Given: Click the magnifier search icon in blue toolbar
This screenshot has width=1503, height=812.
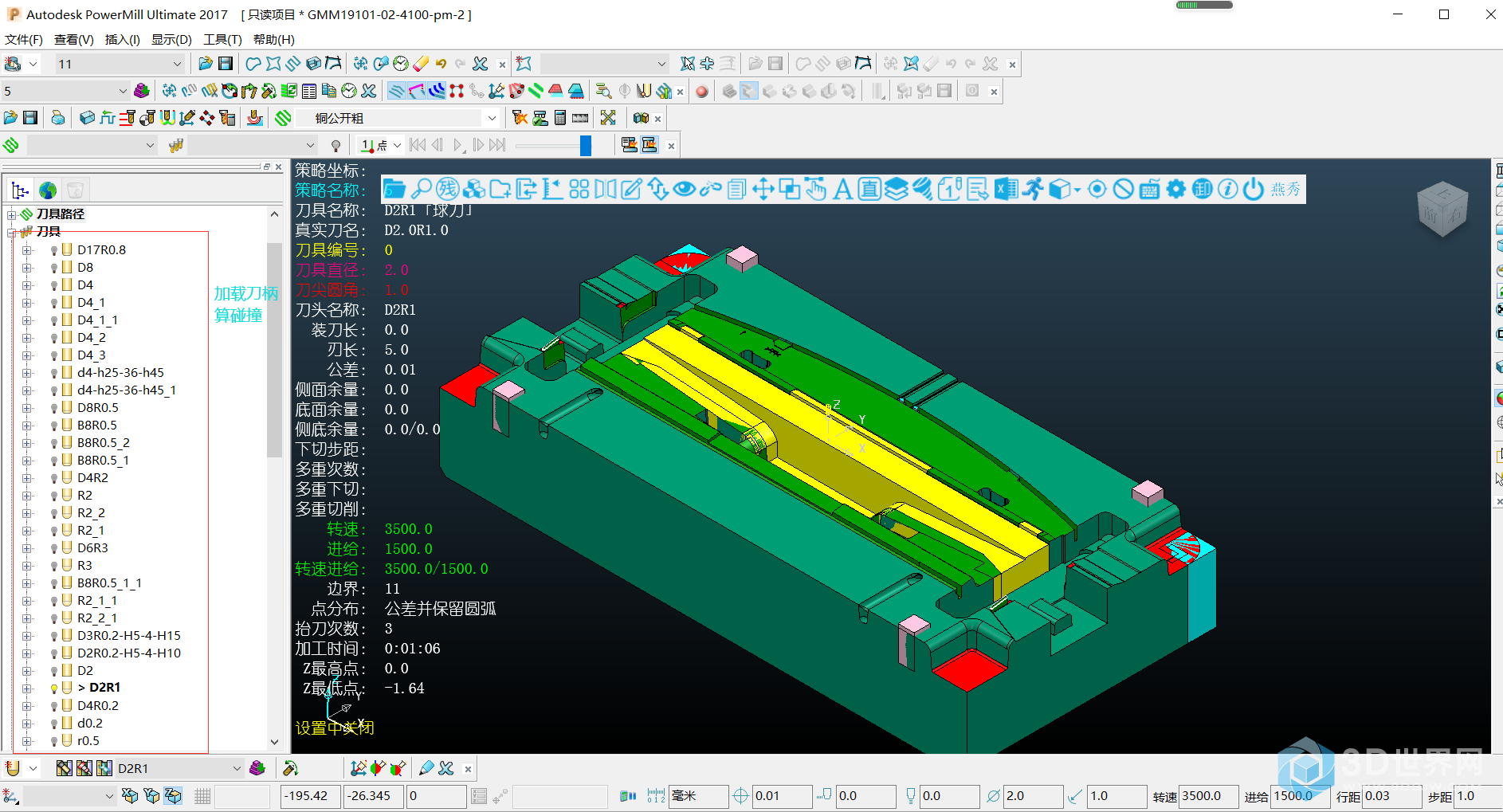Looking at the screenshot, I should (x=422, y=189).
